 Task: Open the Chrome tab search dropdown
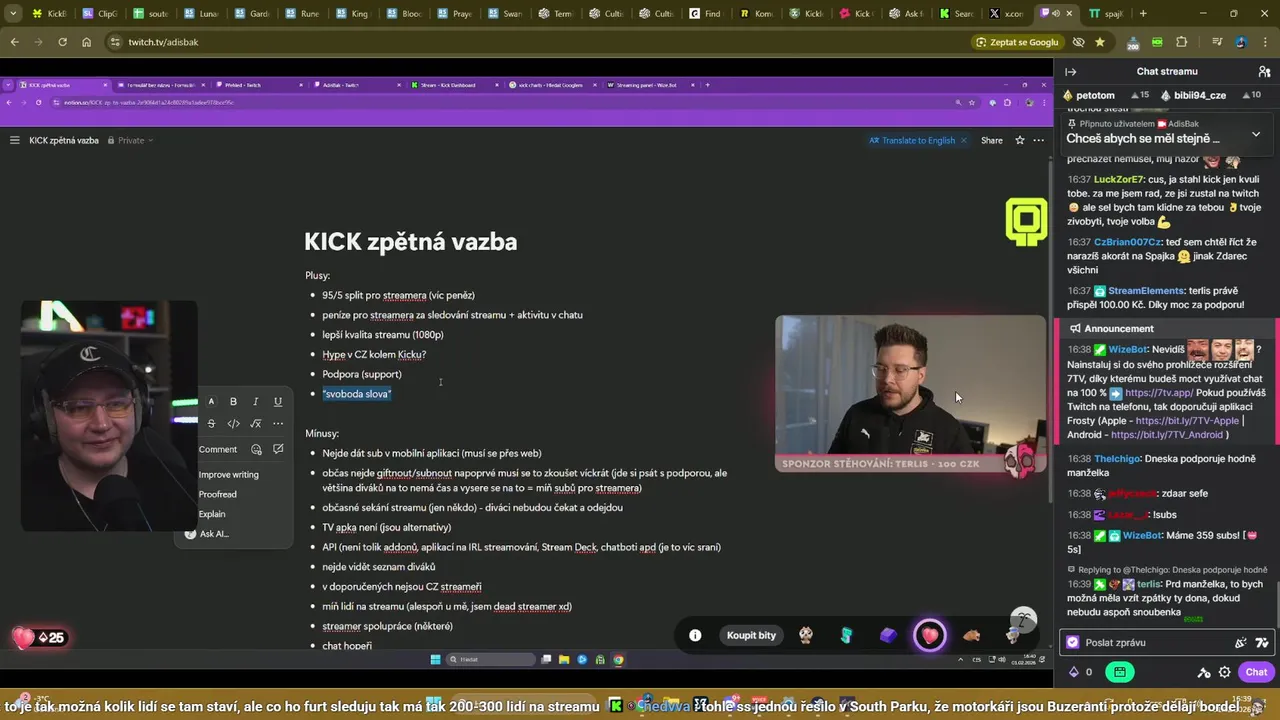13,13
